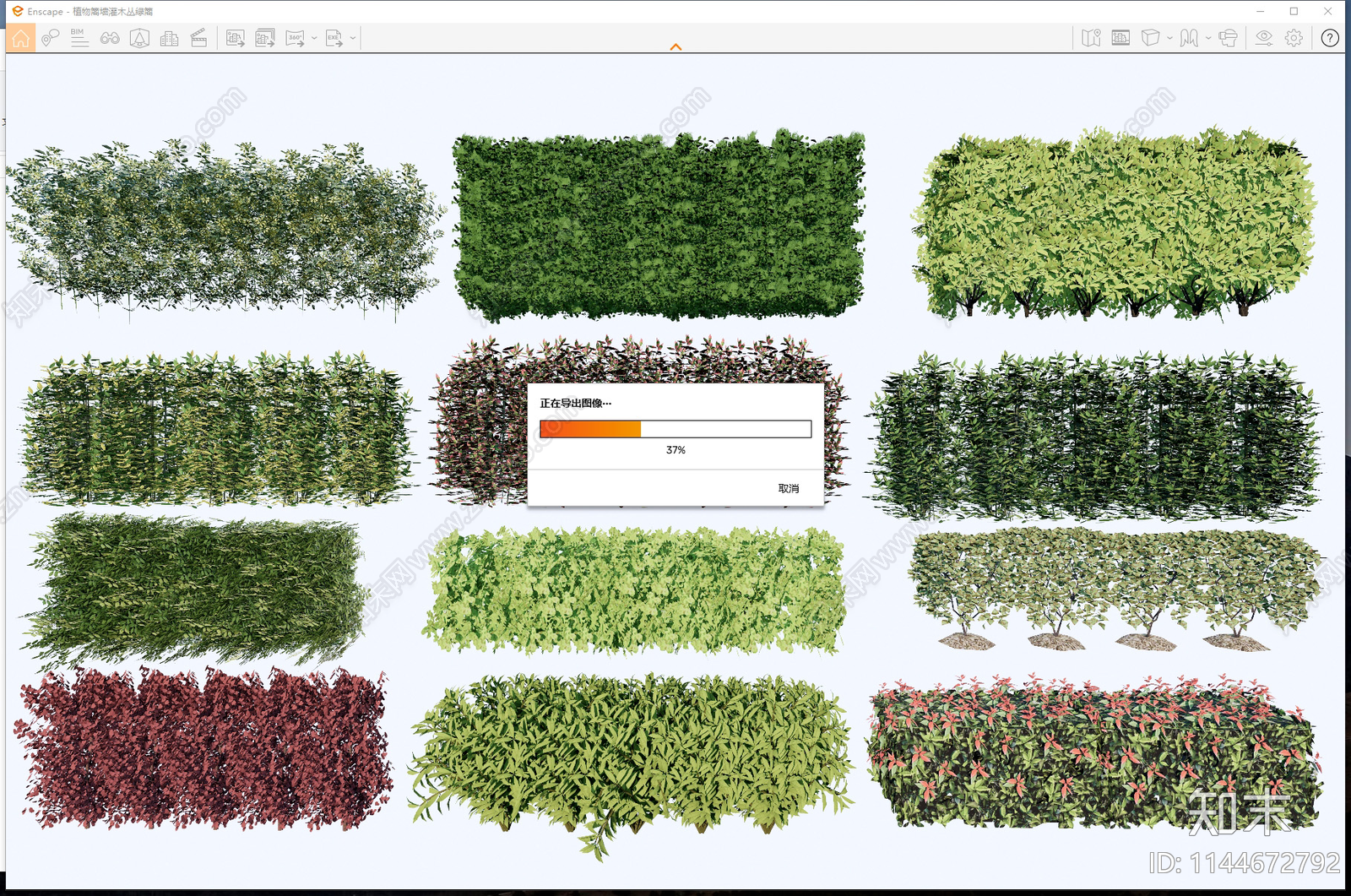This screenshot has height=896, width=1351.
Task: Click the single screenshot export icon
Action: pyautogui.click(x=236, y=38)
